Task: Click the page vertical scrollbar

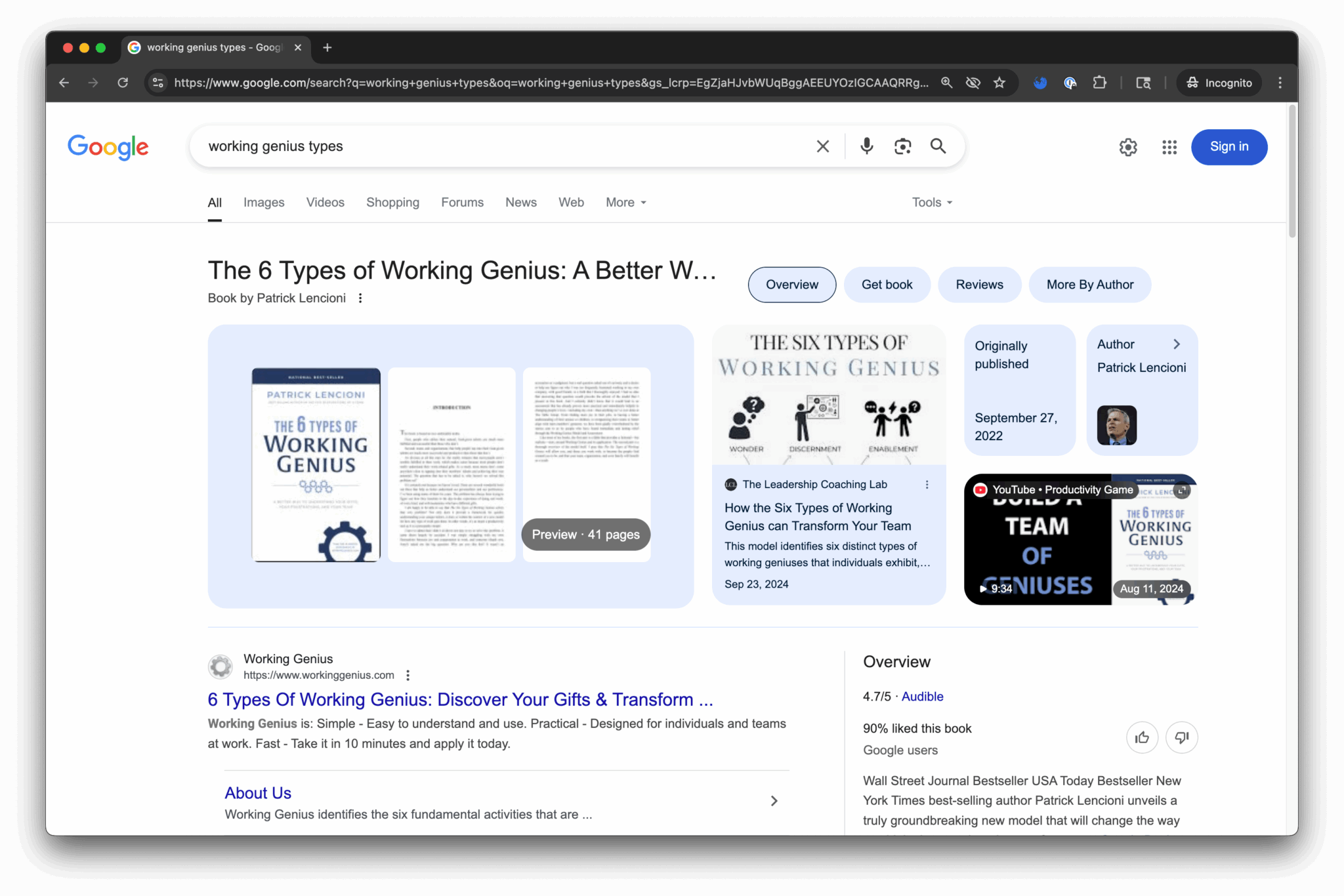Action: coord(1291,172)
